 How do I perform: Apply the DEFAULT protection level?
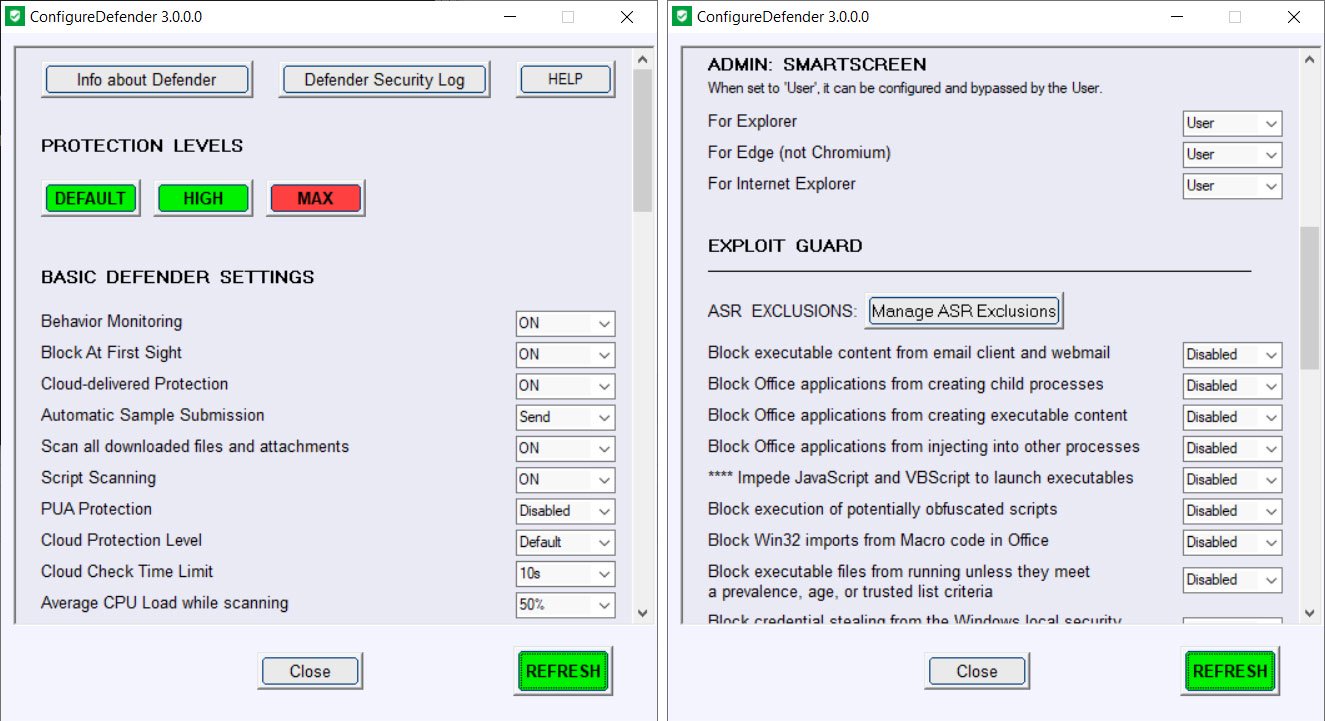coord(90,198)
